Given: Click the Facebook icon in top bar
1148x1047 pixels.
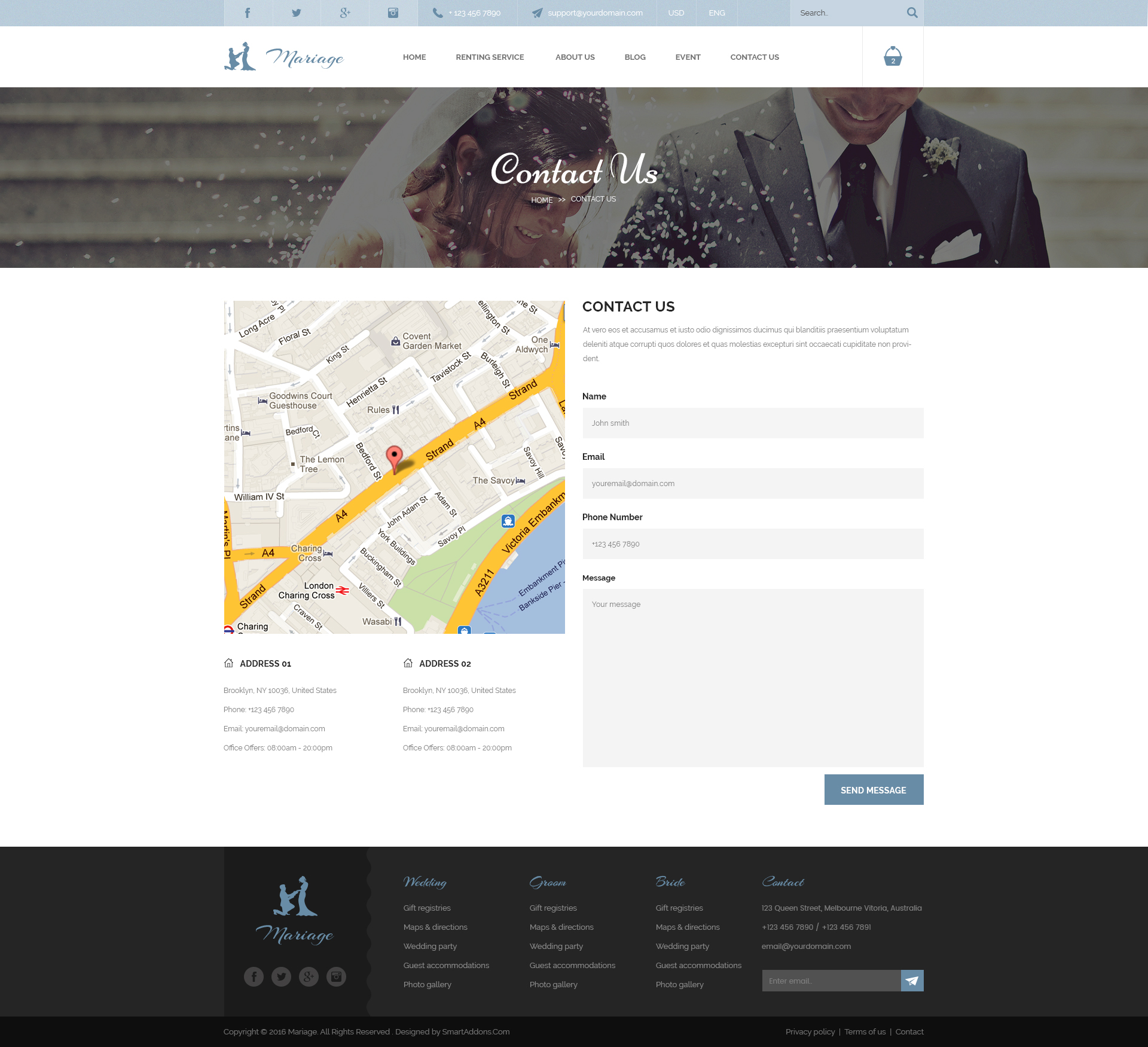Looking at the screenshot, I should click(248, 13).
